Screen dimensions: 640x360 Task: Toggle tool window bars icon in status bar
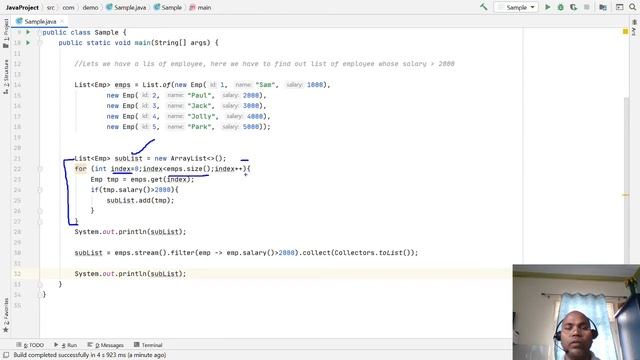coord(6,355)
